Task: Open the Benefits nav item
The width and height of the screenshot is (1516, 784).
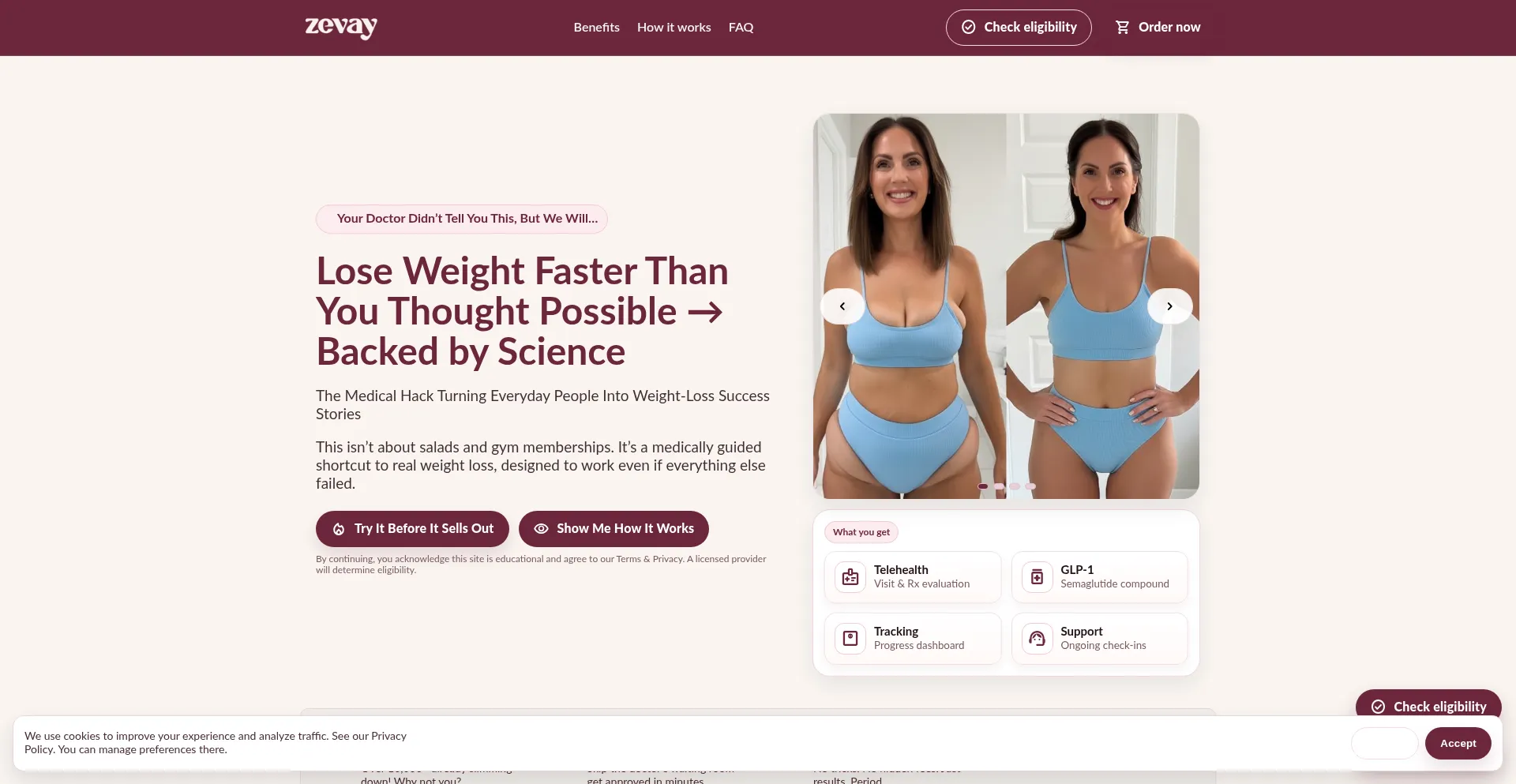Action: 596,28
